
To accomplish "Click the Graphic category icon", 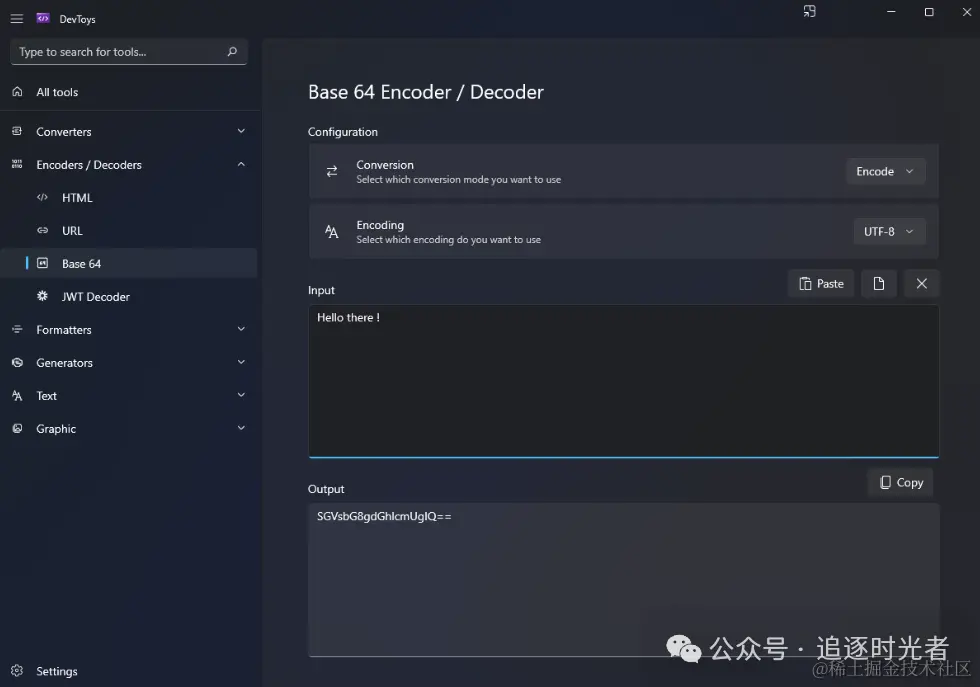I will click(18, 429).
